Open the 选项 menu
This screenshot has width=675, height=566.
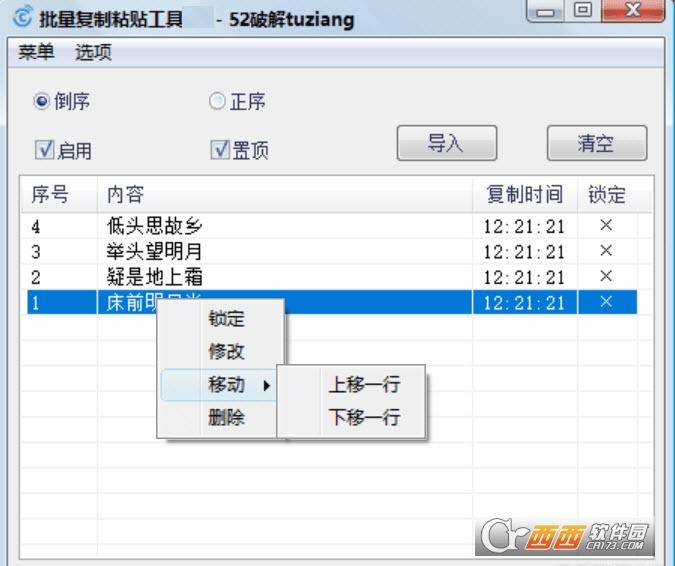pyautogui.click(x=93, y=53)
